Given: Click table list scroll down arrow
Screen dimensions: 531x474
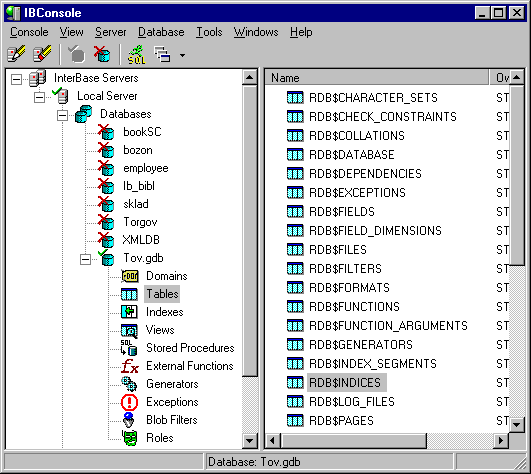Looking at the screenshot, I should (x=517, y=424).
